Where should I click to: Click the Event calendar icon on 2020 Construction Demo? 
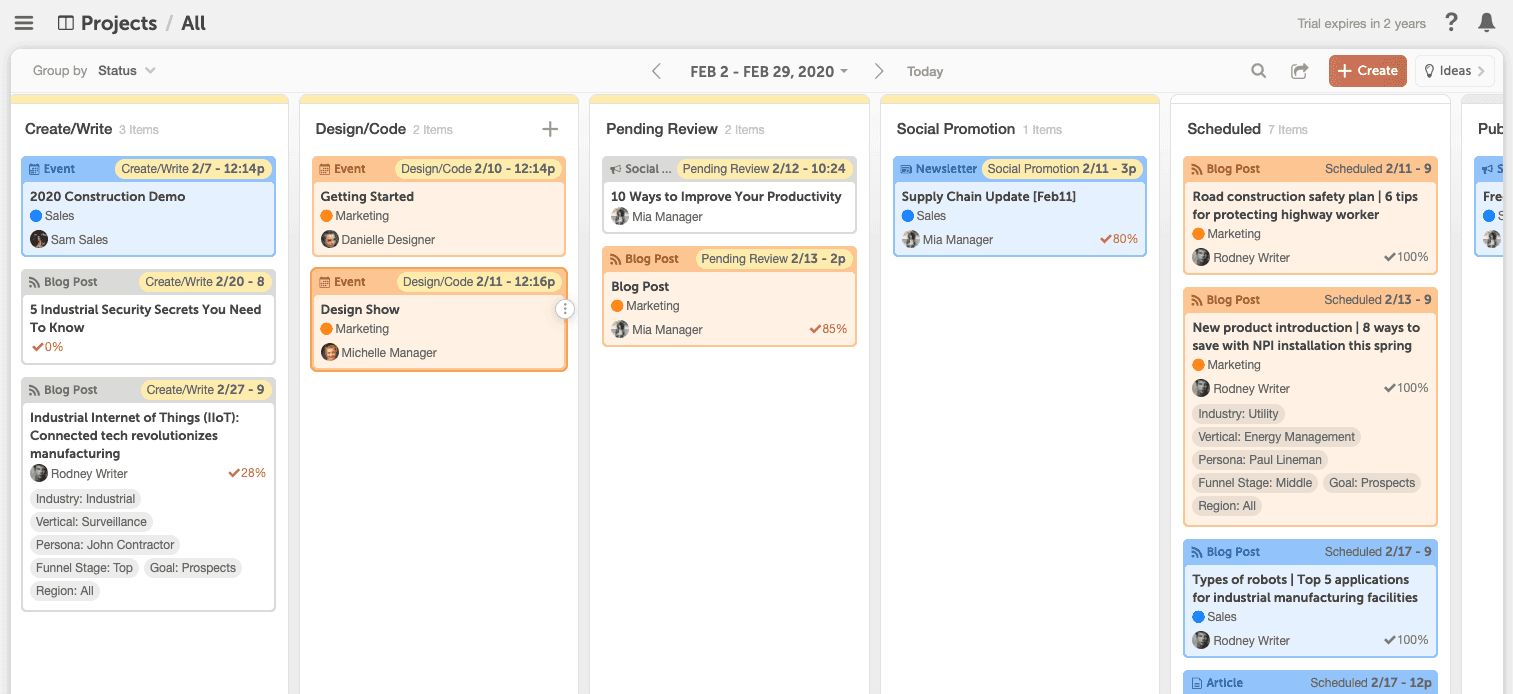[35, 169]
